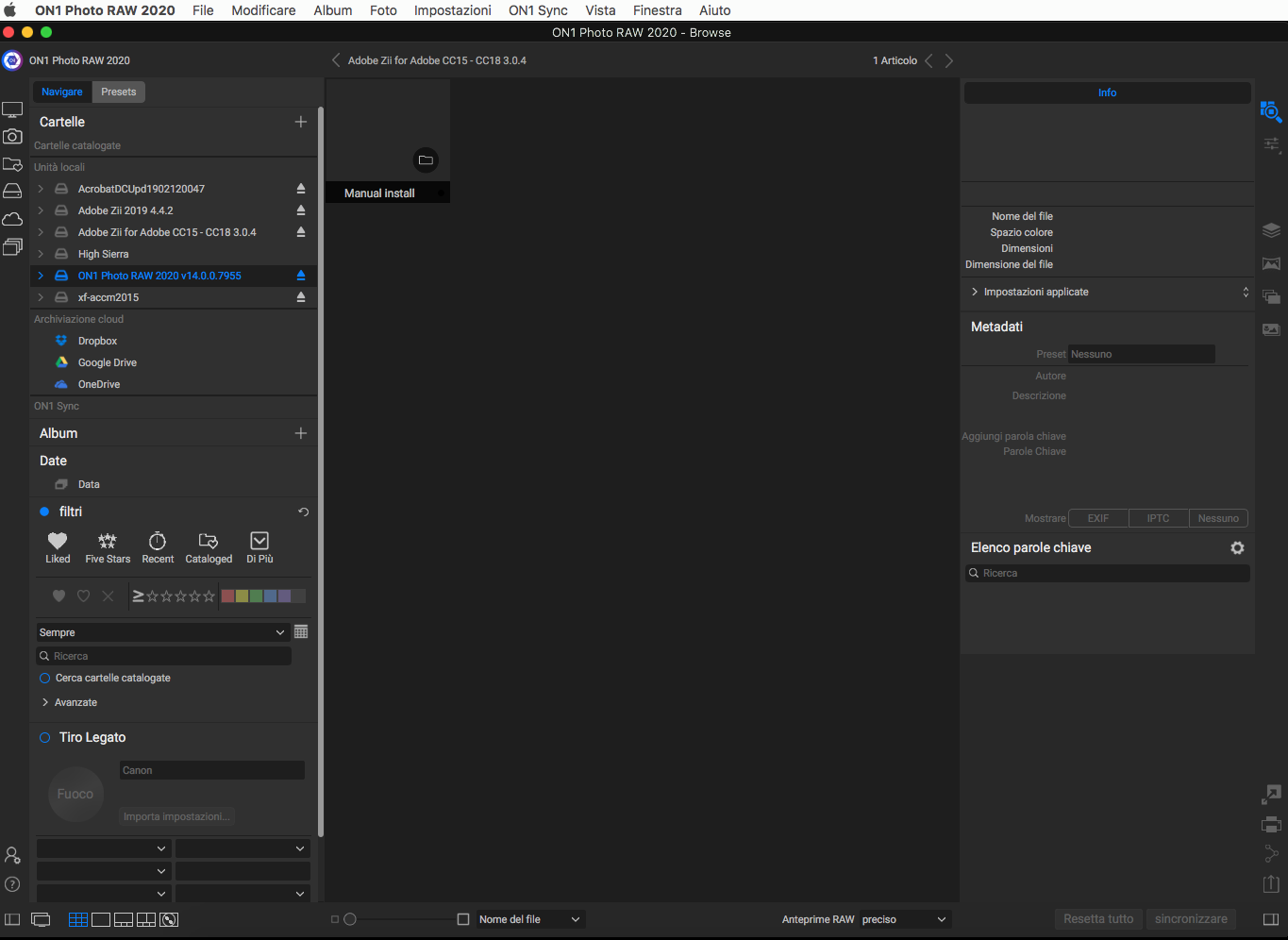Eject the Adobe Zii 2019 4.4.2 volume
This screenshot has width=1288, height=940.
[x=301, y=210]
